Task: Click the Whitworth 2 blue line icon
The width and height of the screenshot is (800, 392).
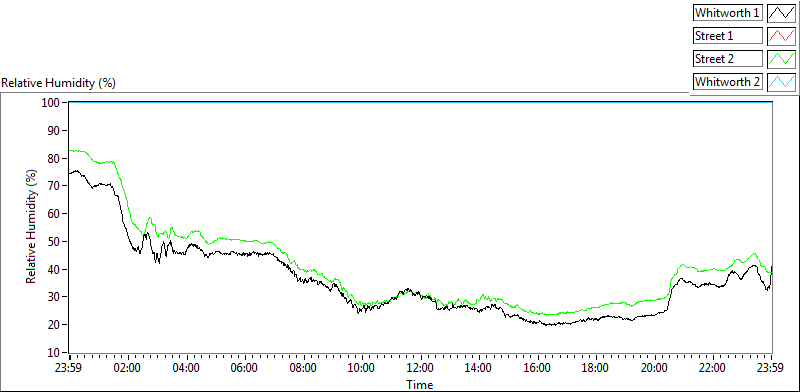Action: coord(781,81)
